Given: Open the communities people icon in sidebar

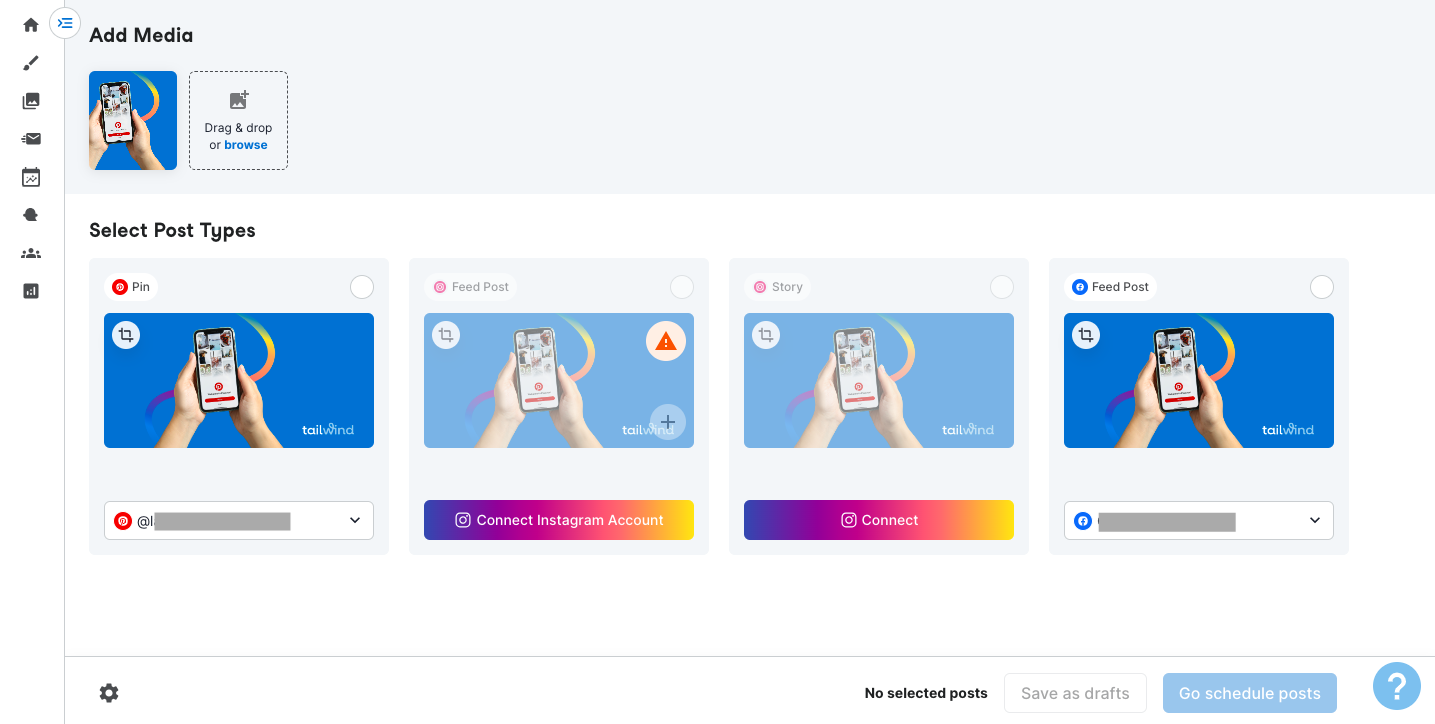Looking at the screenshot, I should tap(31, 253).
